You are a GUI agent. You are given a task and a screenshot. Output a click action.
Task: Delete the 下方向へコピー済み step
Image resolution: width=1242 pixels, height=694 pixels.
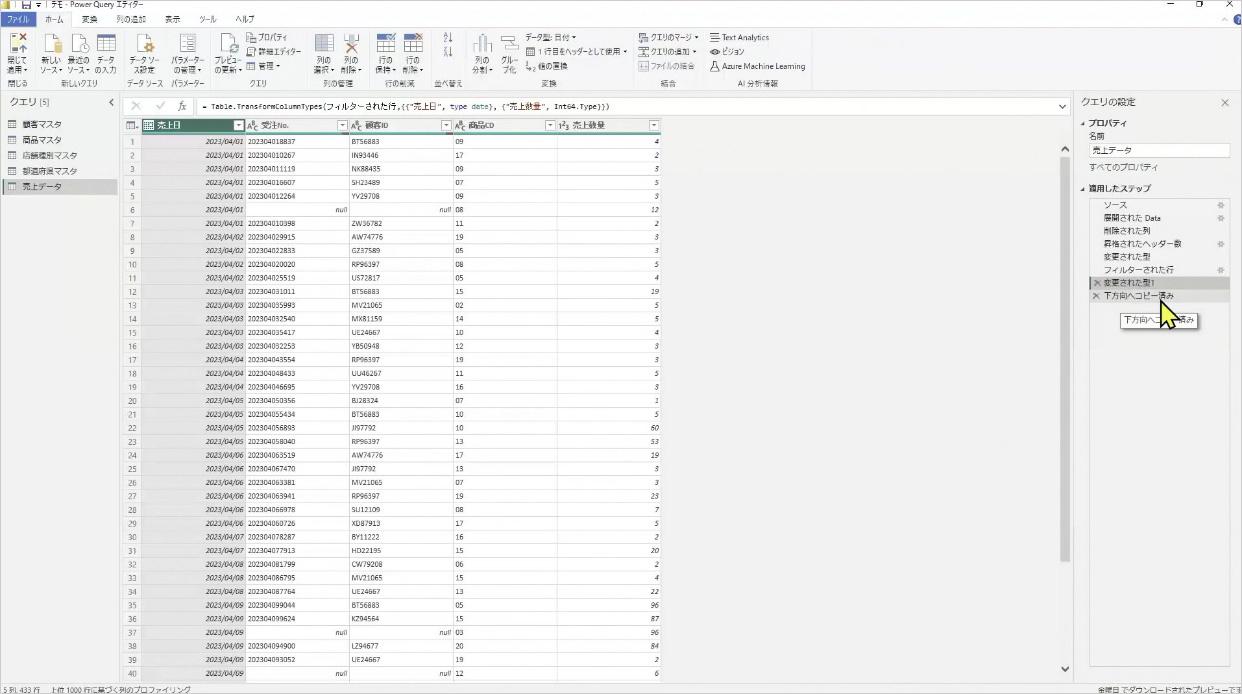pos(1097,295)
